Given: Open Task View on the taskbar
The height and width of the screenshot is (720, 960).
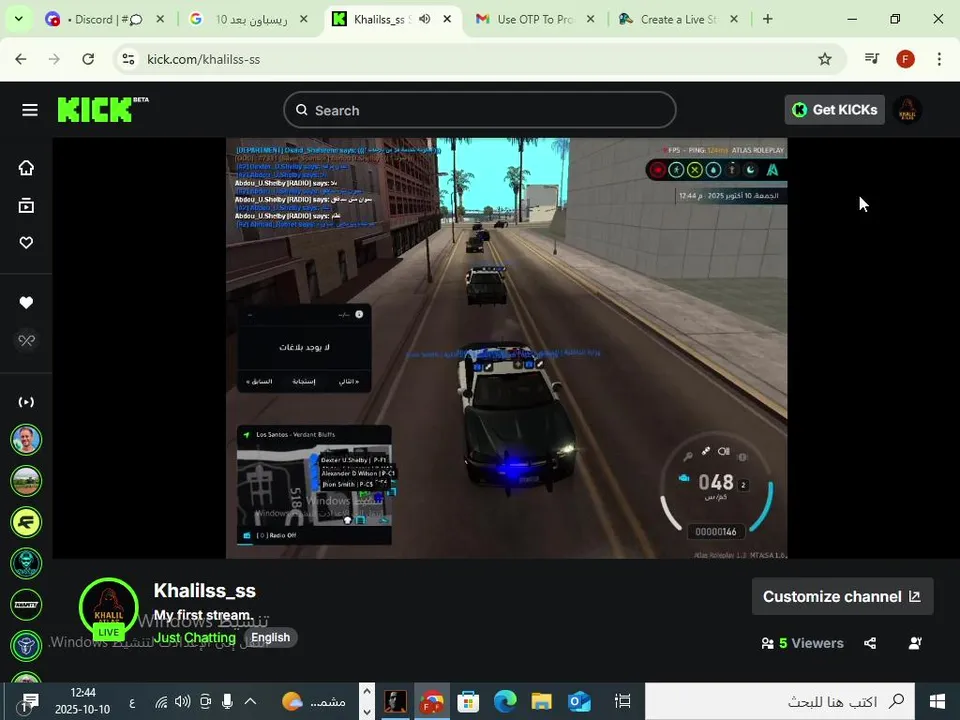Looking at the screenshot, I should [623, 702].
